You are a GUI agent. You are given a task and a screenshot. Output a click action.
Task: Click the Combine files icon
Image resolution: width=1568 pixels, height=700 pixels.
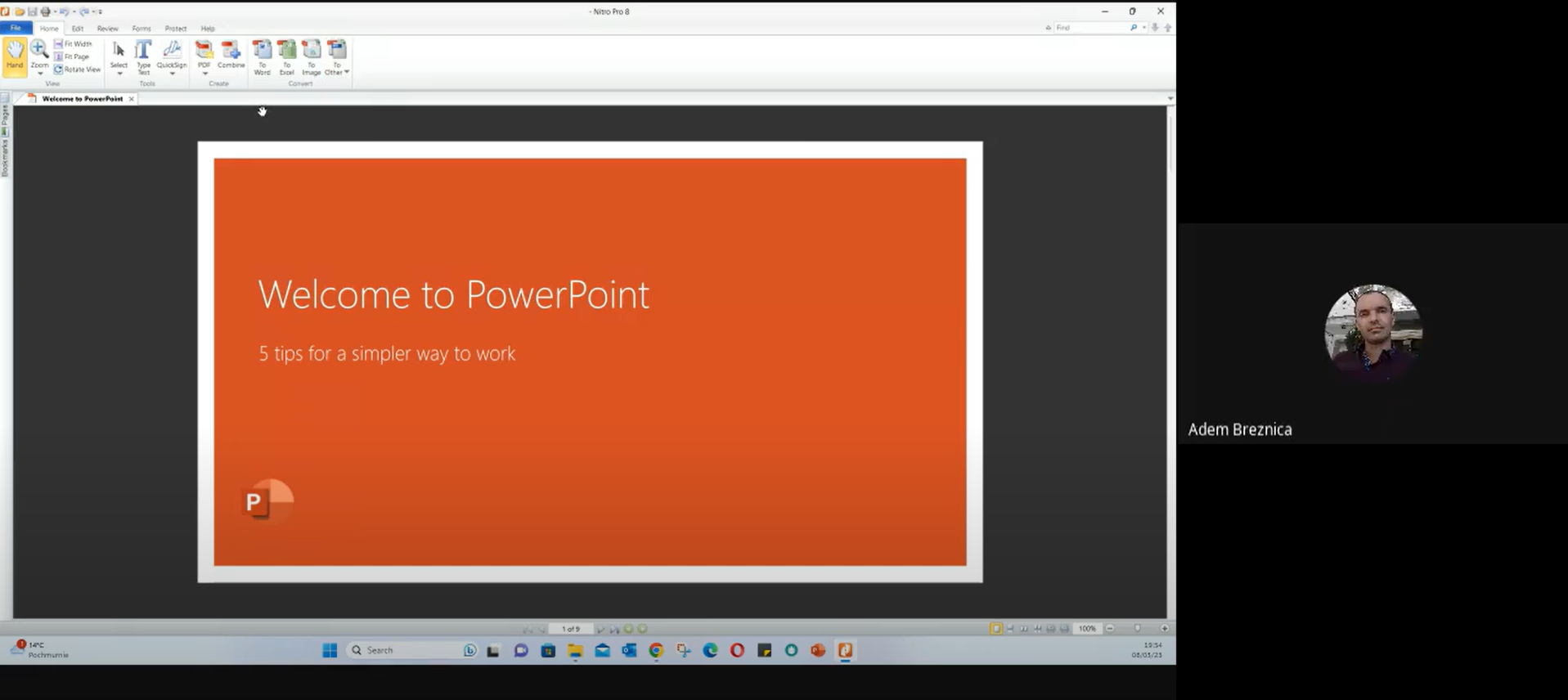point(231,54)
